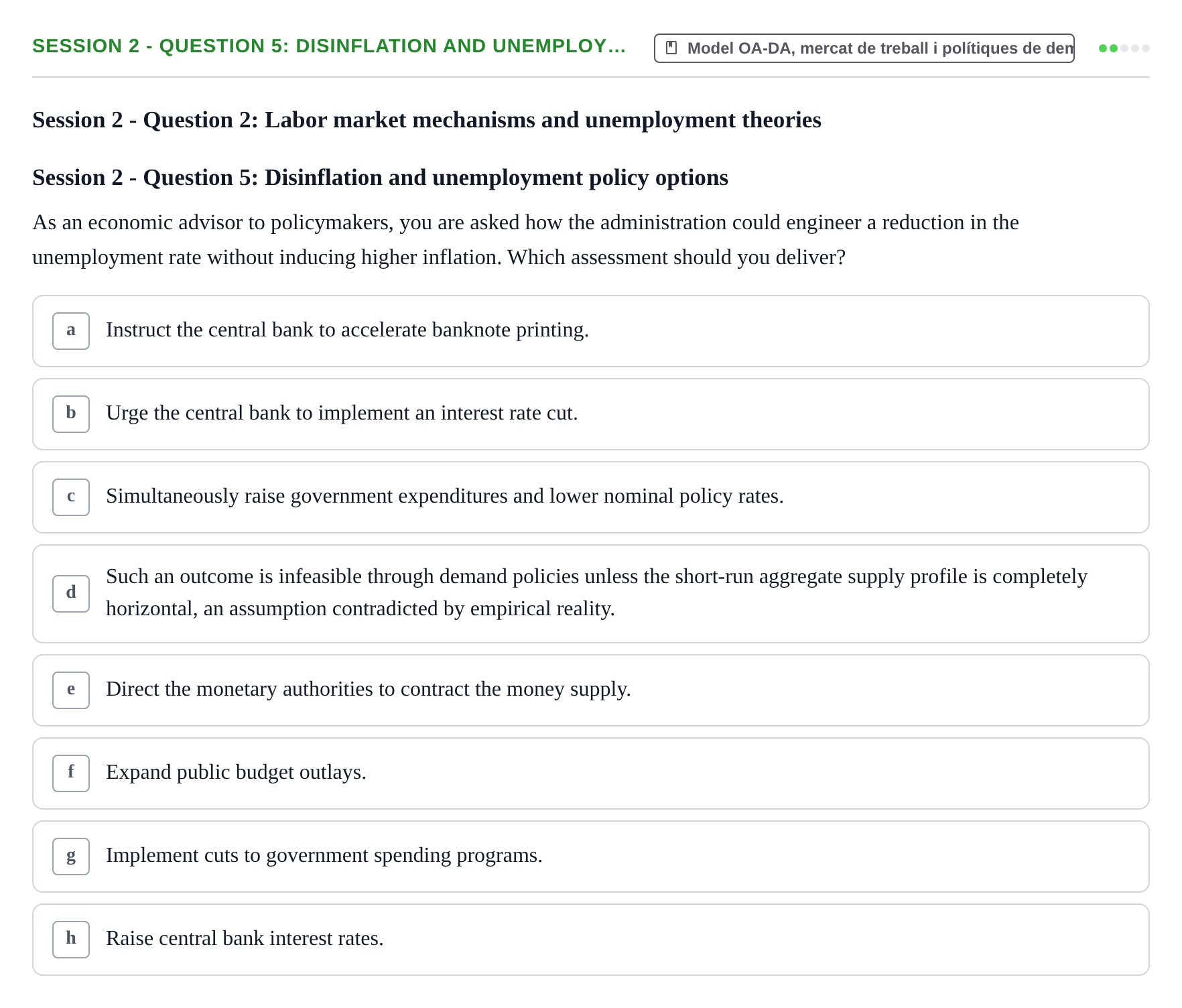
Task: Click the question prompt paragraph
Action: pyautogui.click(x=525, y=240)
